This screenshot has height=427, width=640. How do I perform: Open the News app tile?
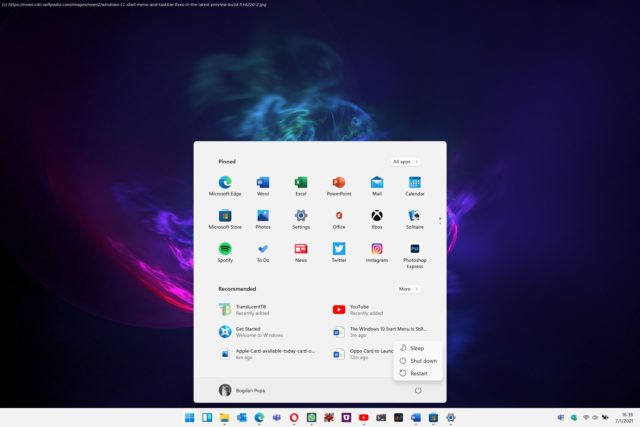click(301, 252)
